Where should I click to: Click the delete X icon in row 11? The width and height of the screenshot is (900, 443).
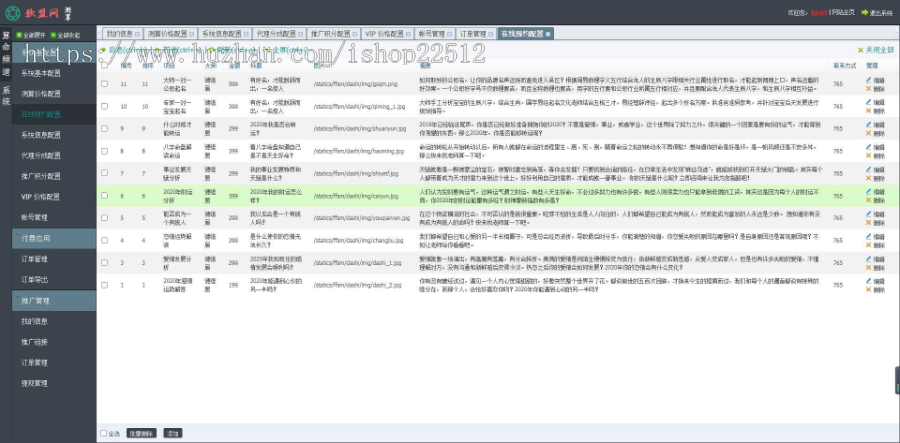click(x=868, y=88)
